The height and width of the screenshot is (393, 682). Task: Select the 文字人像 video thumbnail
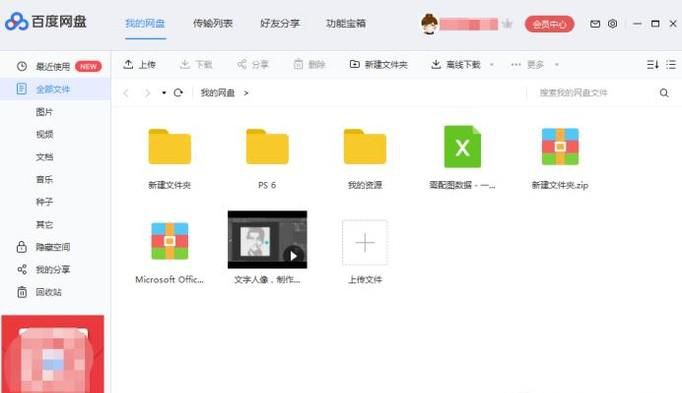(267, 240)
